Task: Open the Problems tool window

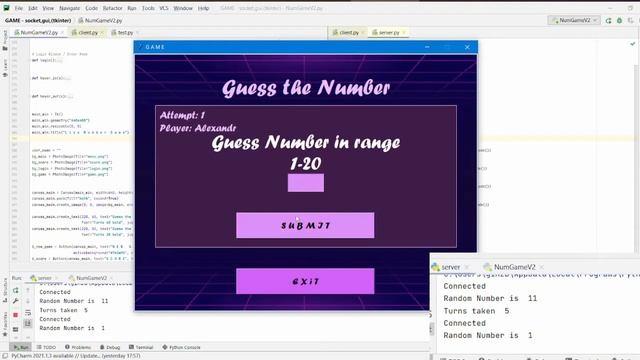Action: (78, 347)
